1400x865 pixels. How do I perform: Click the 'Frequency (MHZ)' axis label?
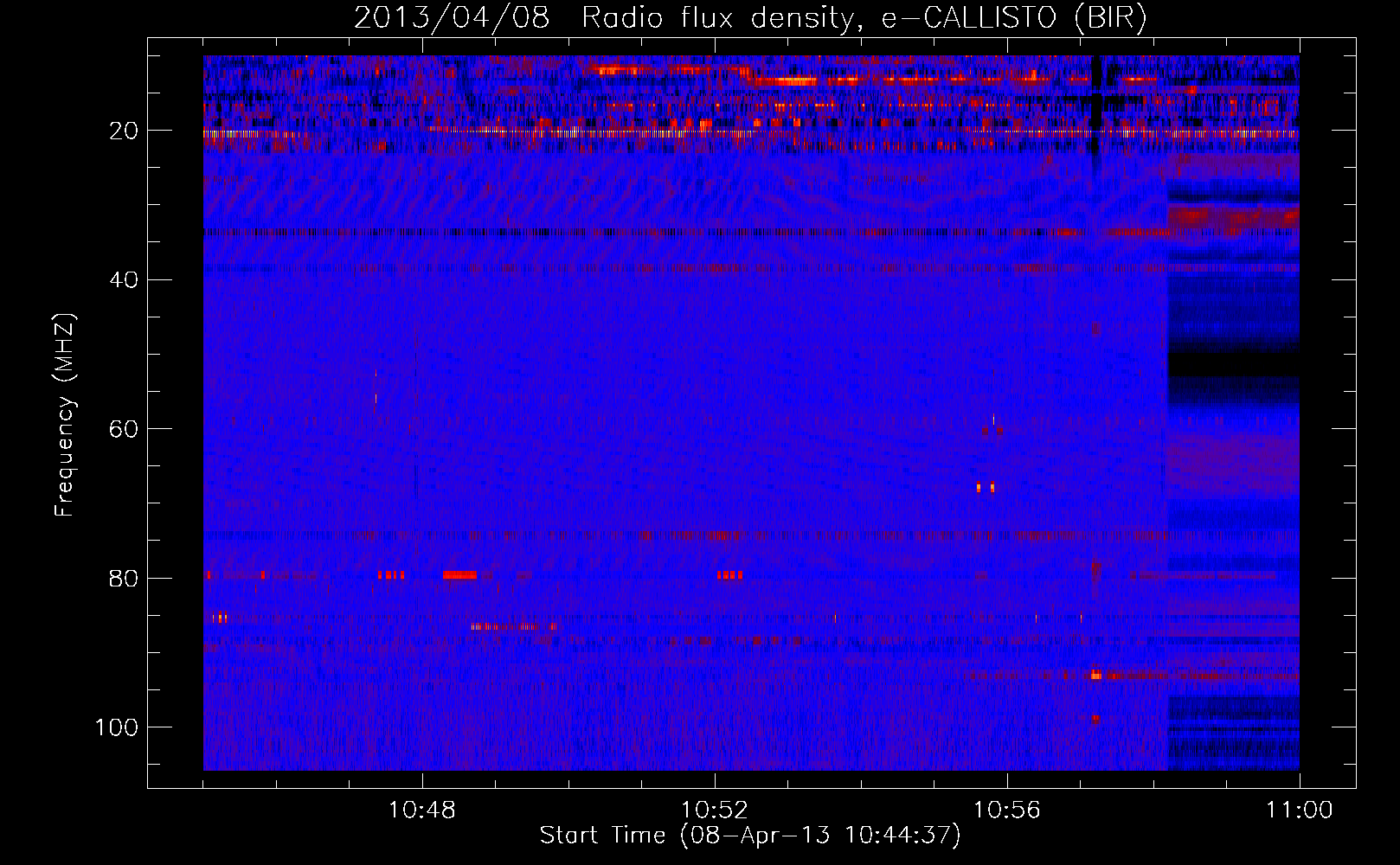pos(65,414)
